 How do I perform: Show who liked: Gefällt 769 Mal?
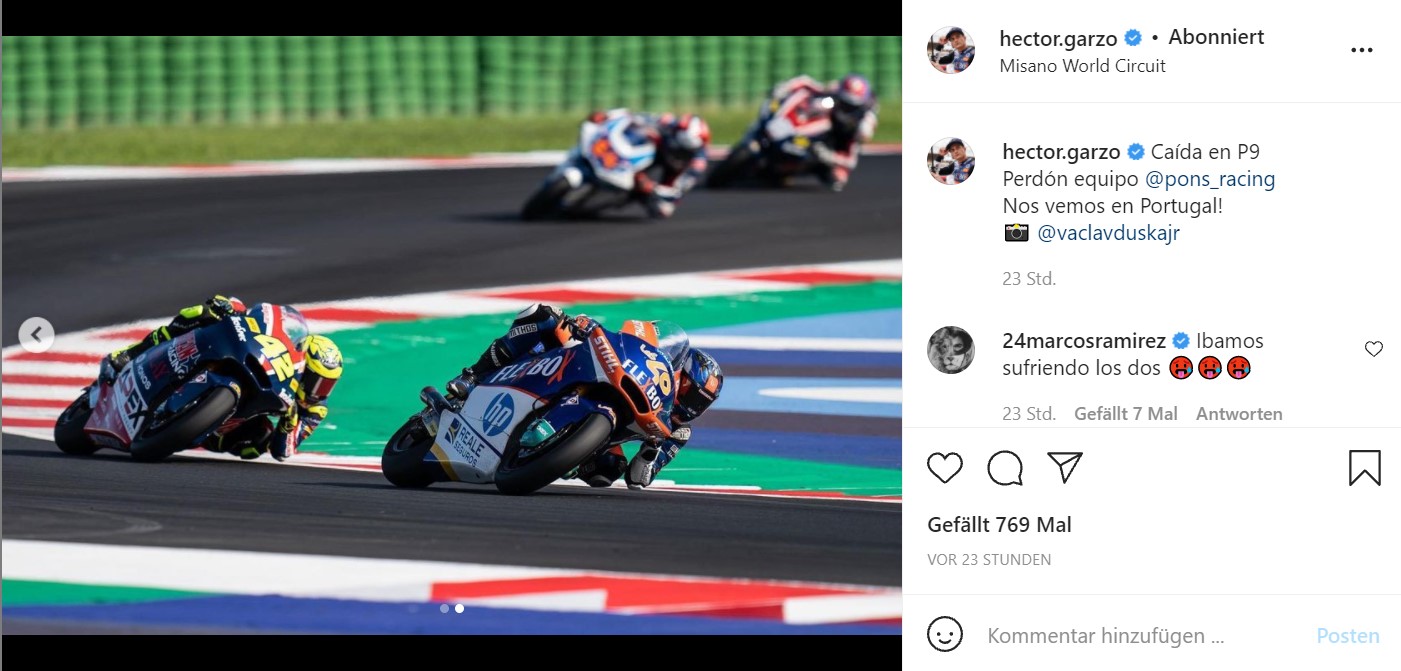tap(999, 524)
